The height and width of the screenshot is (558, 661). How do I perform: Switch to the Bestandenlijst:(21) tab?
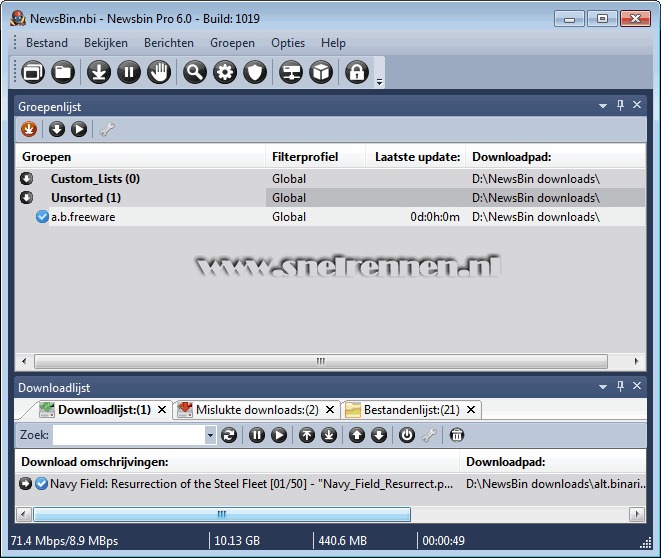coord(411,410)
